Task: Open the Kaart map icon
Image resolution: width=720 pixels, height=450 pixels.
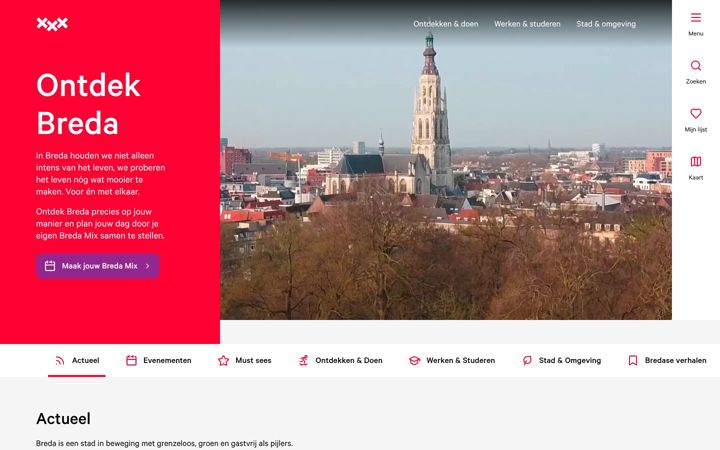Action: tap(696, 161)
